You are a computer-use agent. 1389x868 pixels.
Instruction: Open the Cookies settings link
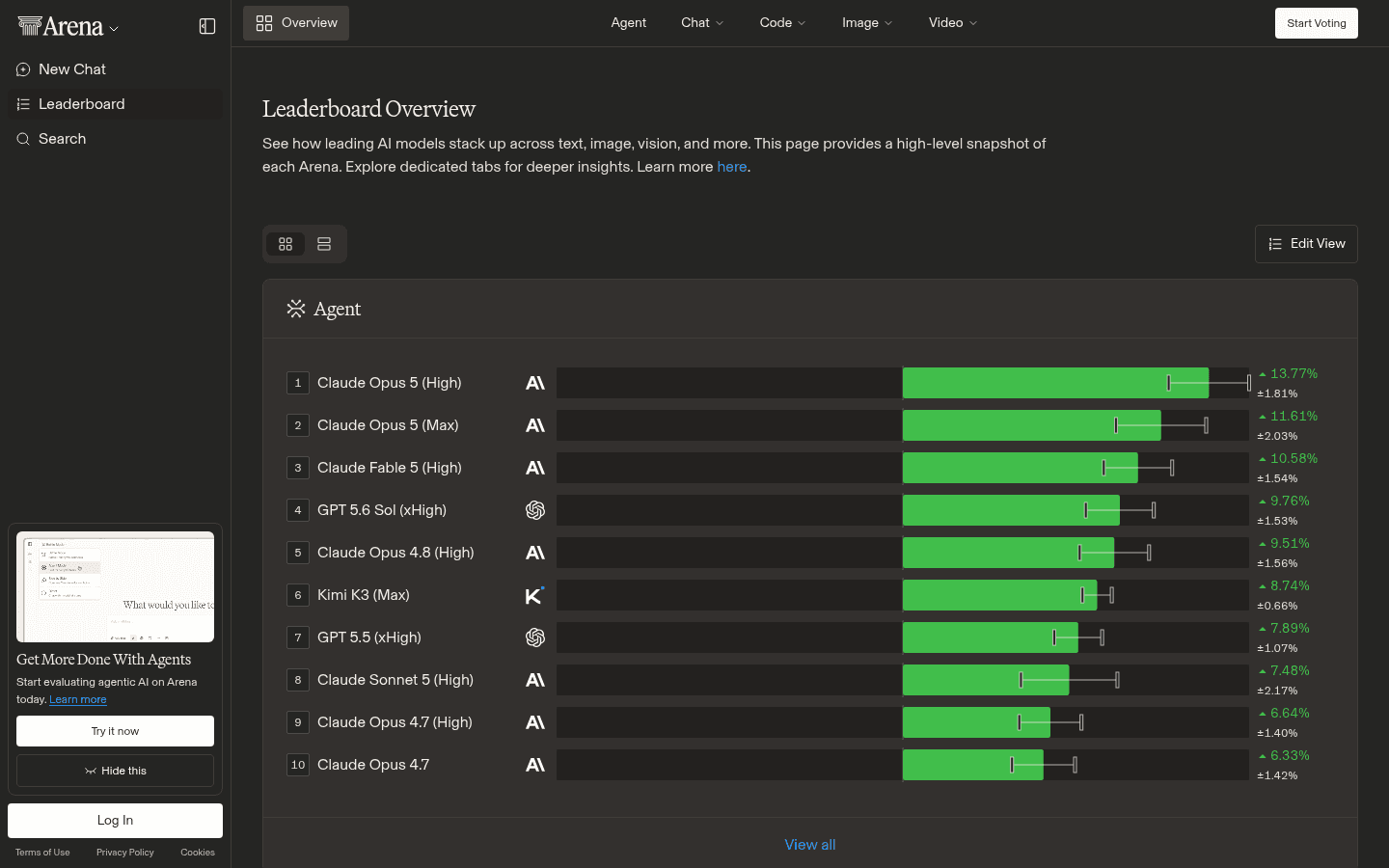(198, 853)
